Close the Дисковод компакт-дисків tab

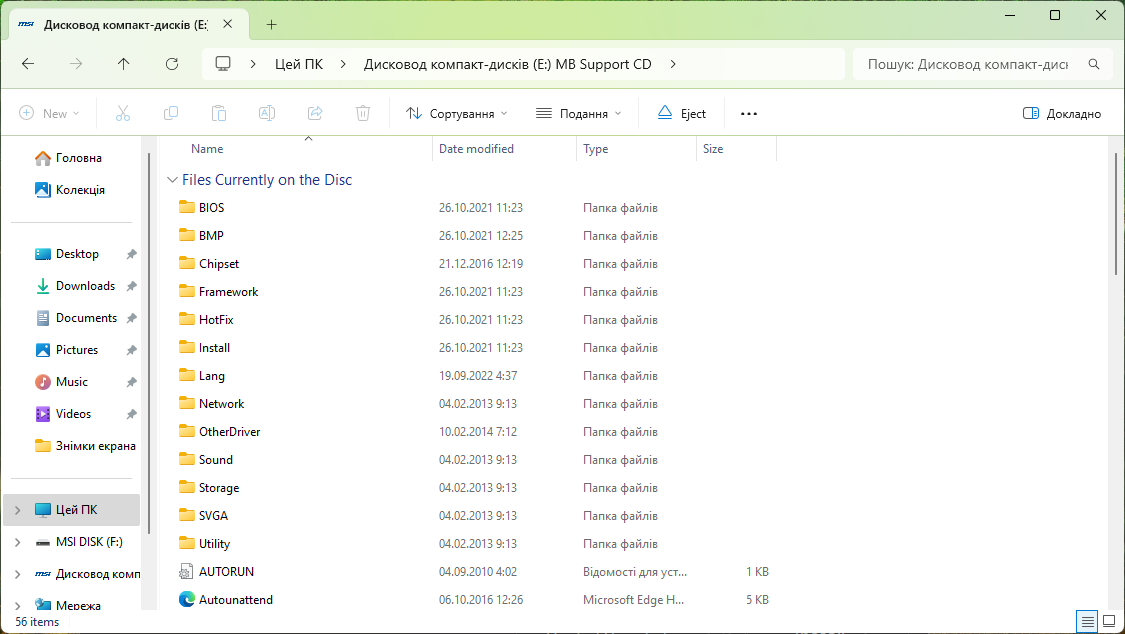click(227, 24)
